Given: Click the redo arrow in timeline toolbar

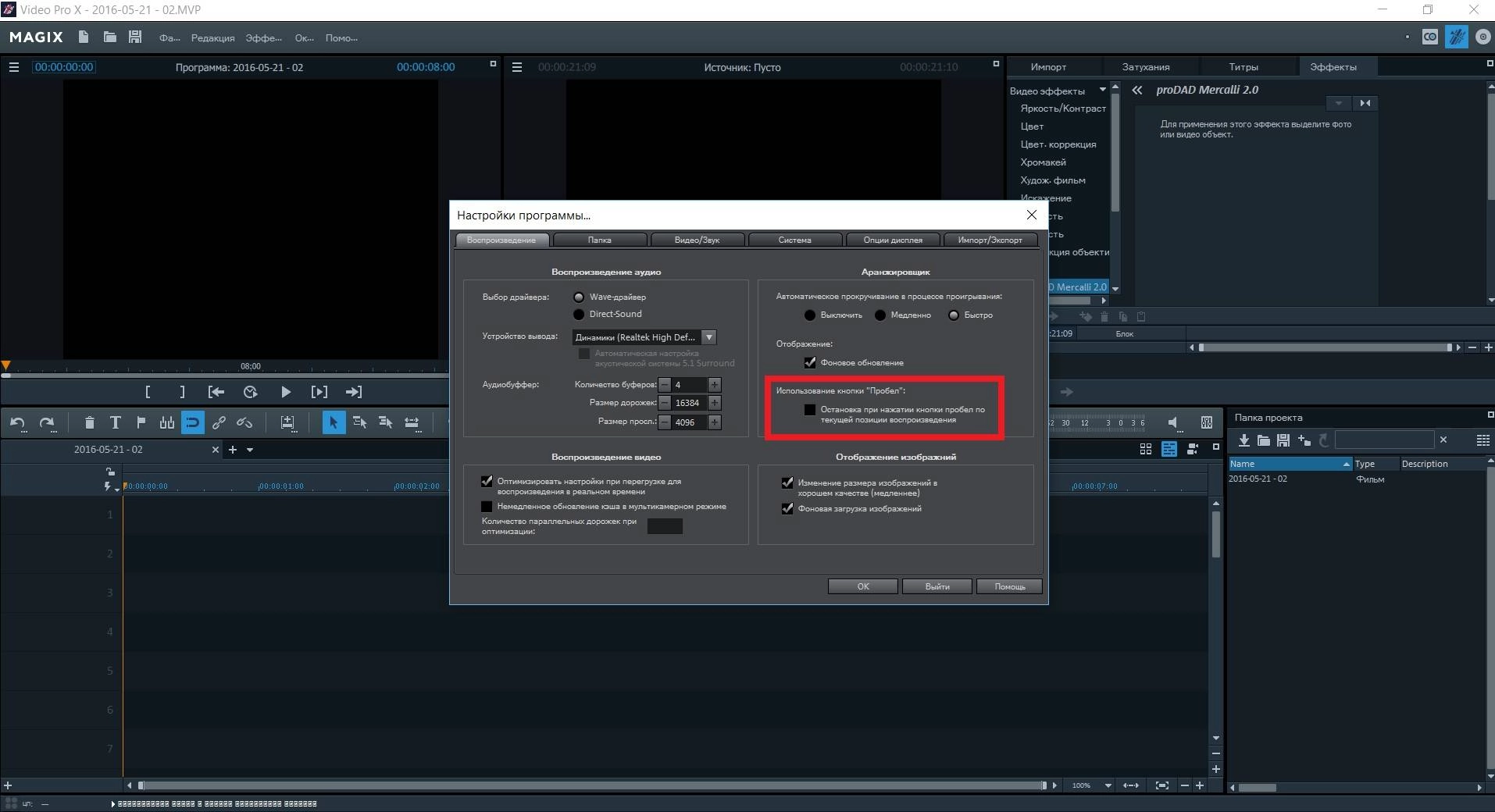Looking at the screenshot, I should pyautogui.click(x=47, y=423).
